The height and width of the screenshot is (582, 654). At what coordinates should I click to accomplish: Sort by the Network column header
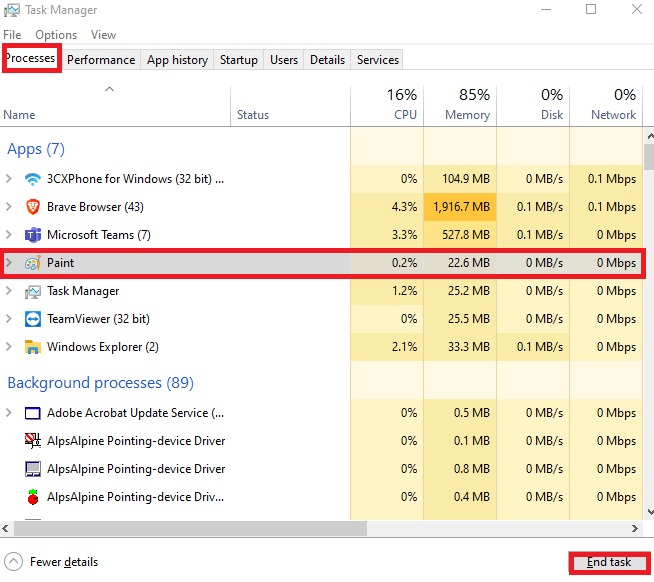pyautogui.click(x=606, y=106)
